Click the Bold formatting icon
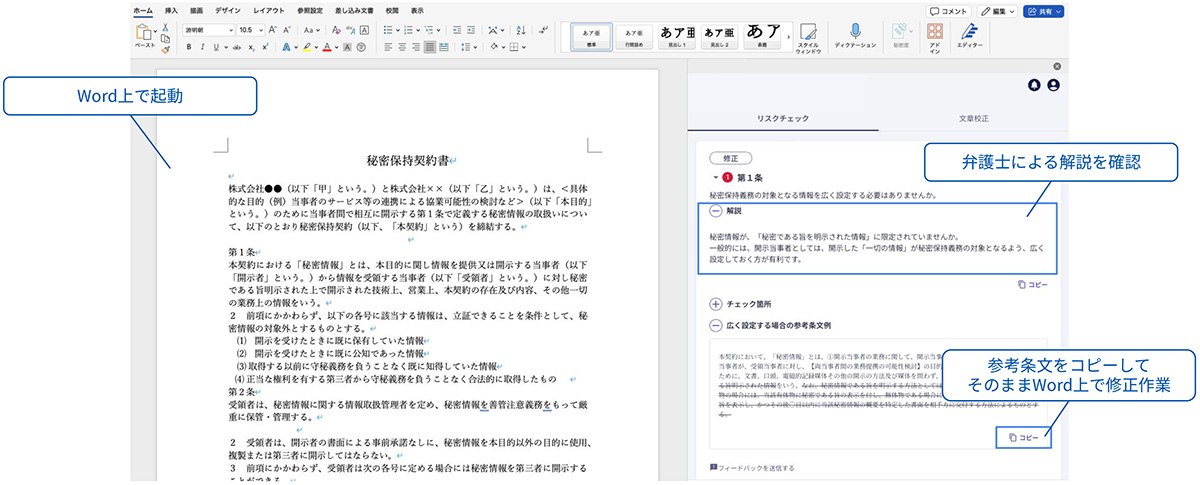 tap(189, 47)
